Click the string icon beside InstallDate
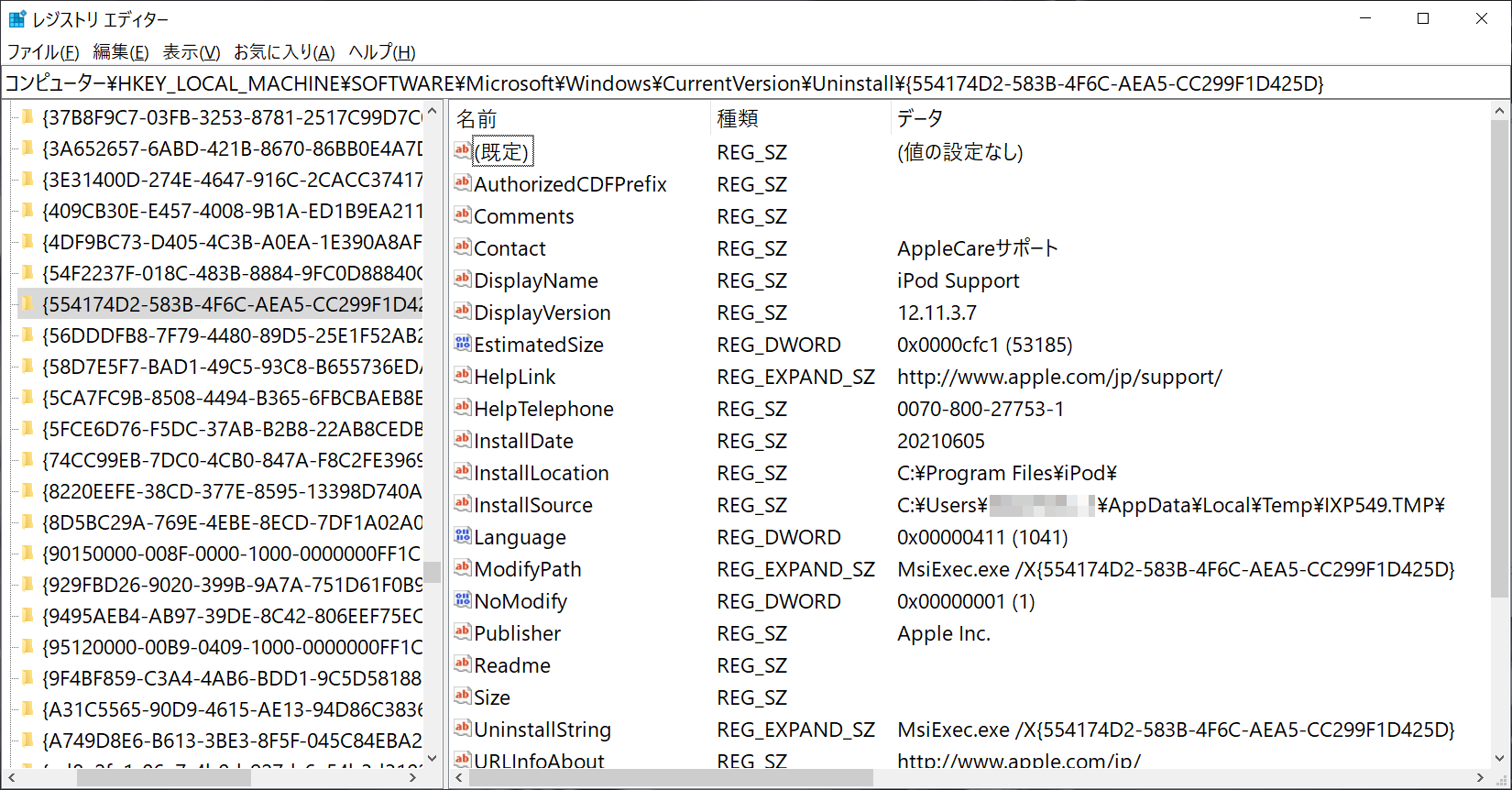The image size is (1512, 790). point(463,440)
